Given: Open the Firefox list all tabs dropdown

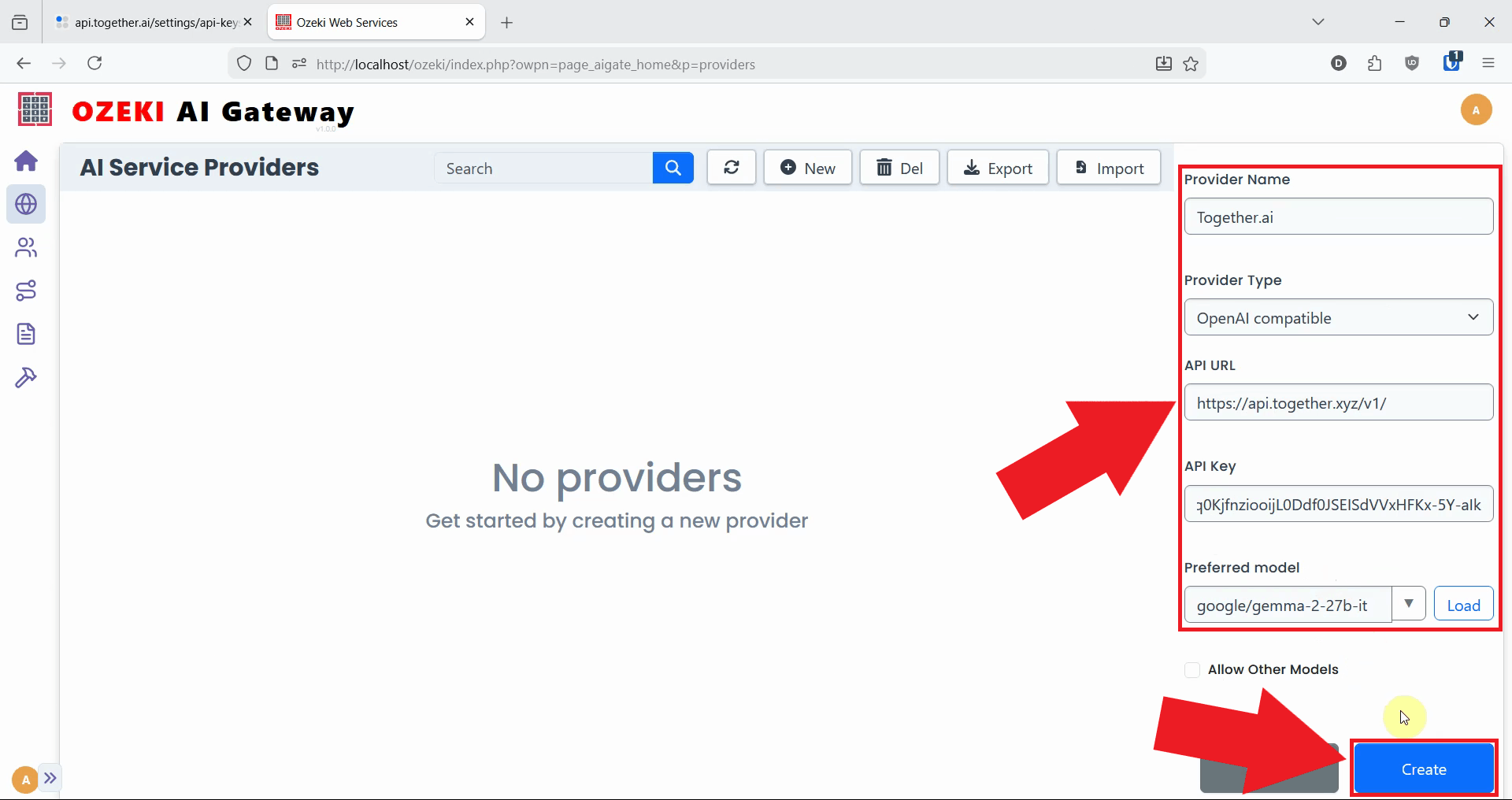Looking at the screenshot, I should click(1319, 21).
